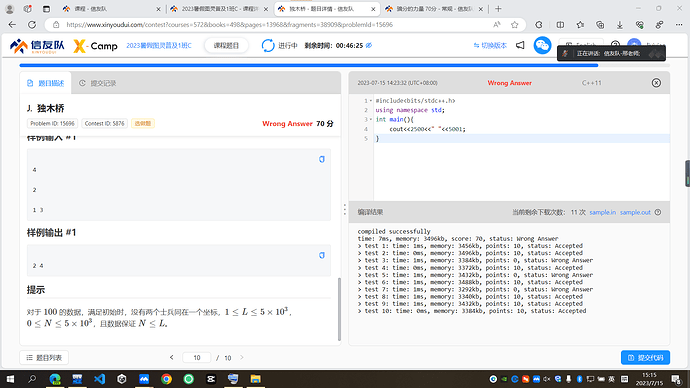Copy sample output #1 with copy icon
Screen dimensions: 690x388
[x=322, y=255]
